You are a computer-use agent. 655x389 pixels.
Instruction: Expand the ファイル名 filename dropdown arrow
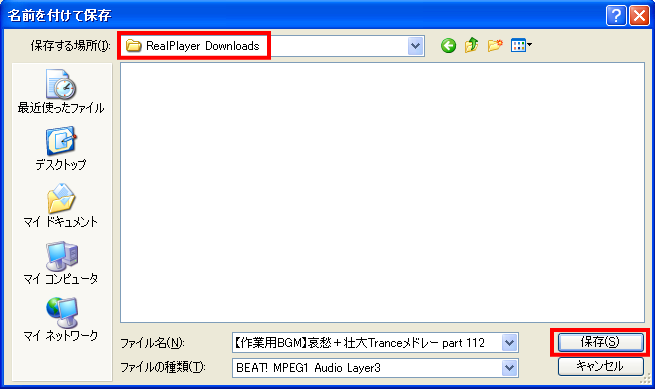(509, 343)
